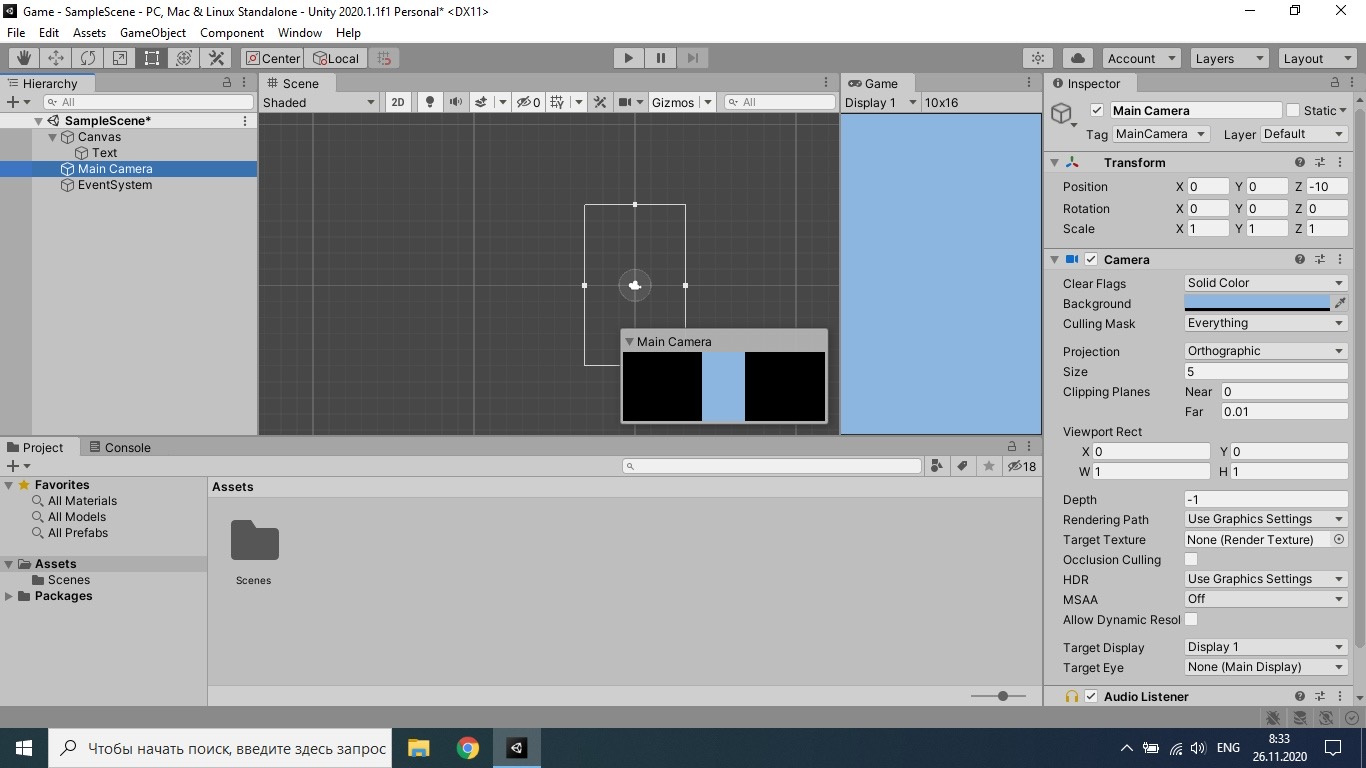The height and width of the screenshot is (768, 1366).
Task: Open Target Texture object picker
Action: pos(1339,539)
